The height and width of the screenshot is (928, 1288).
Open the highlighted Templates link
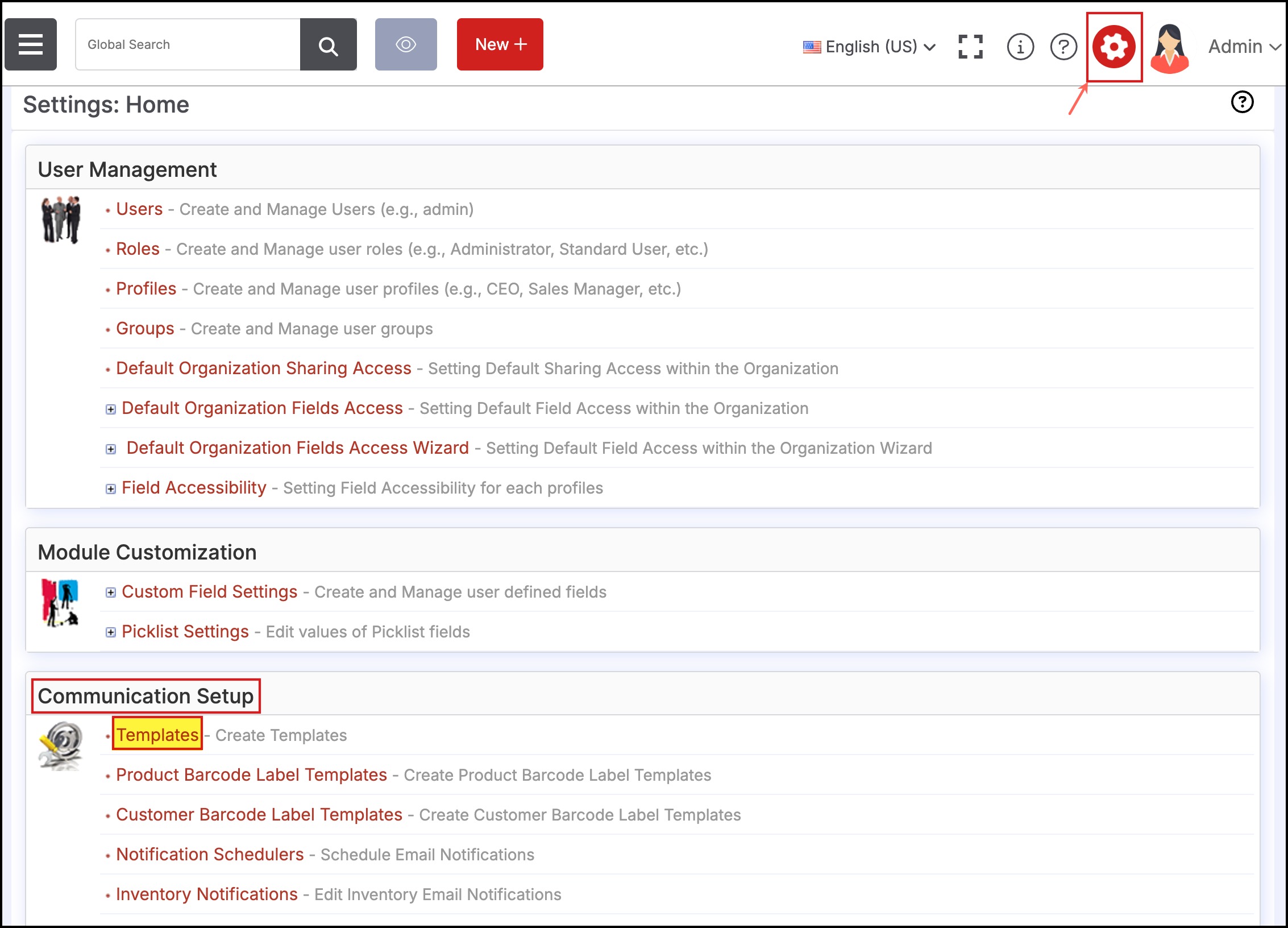coord(157,735)
